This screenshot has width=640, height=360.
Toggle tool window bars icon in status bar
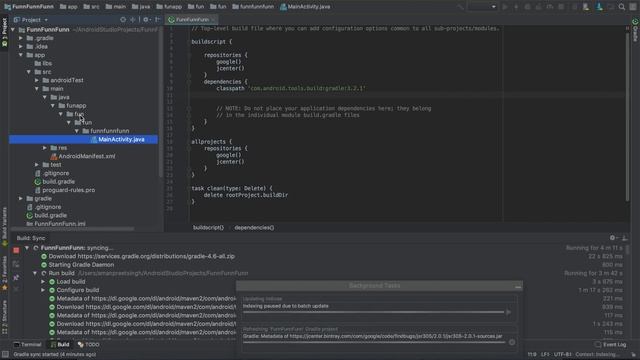(5, 355)
